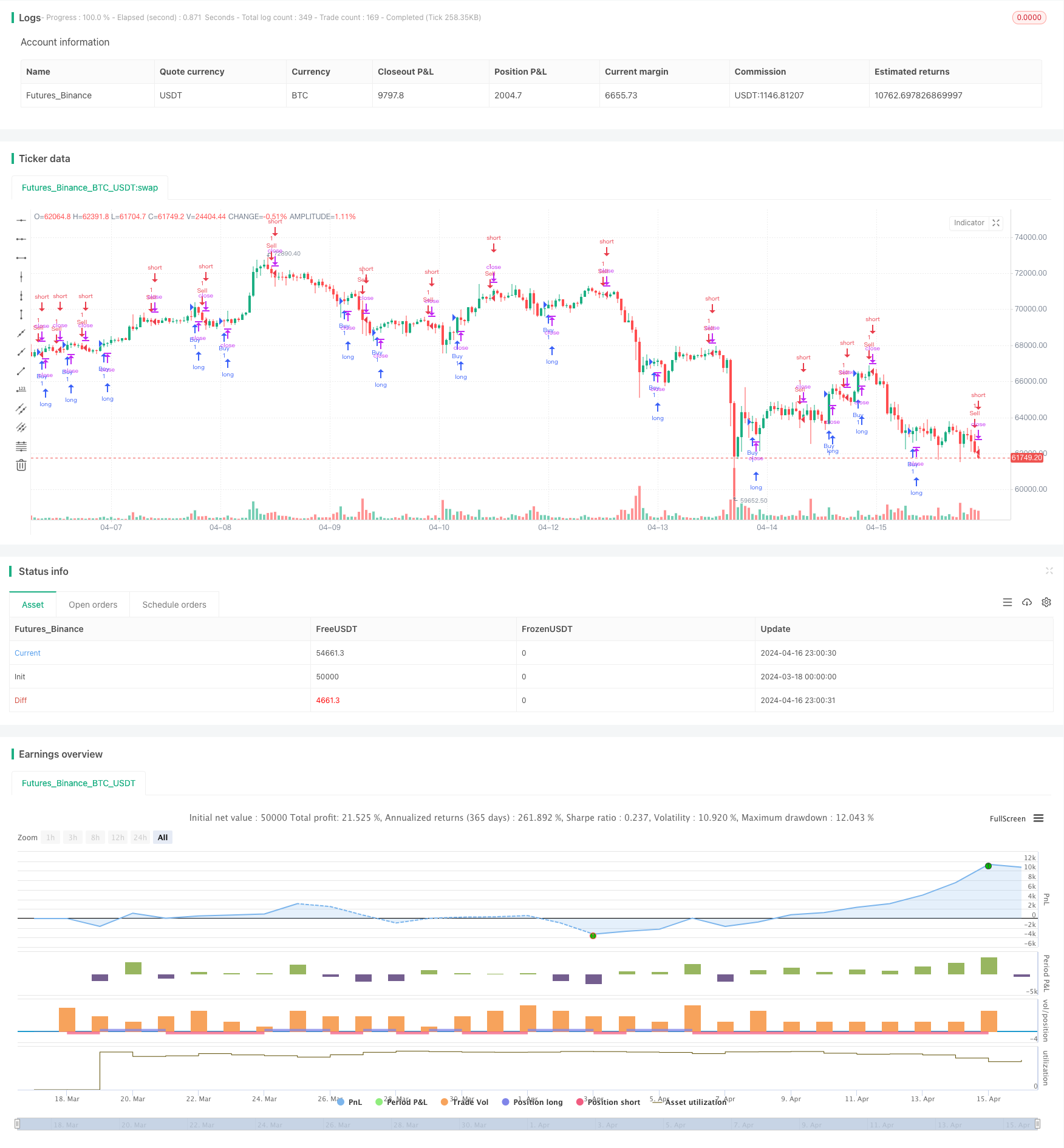1064x1148 pixels.
Task: Select the Fibonacci retracement lines tool
Action: click(21, 446)
